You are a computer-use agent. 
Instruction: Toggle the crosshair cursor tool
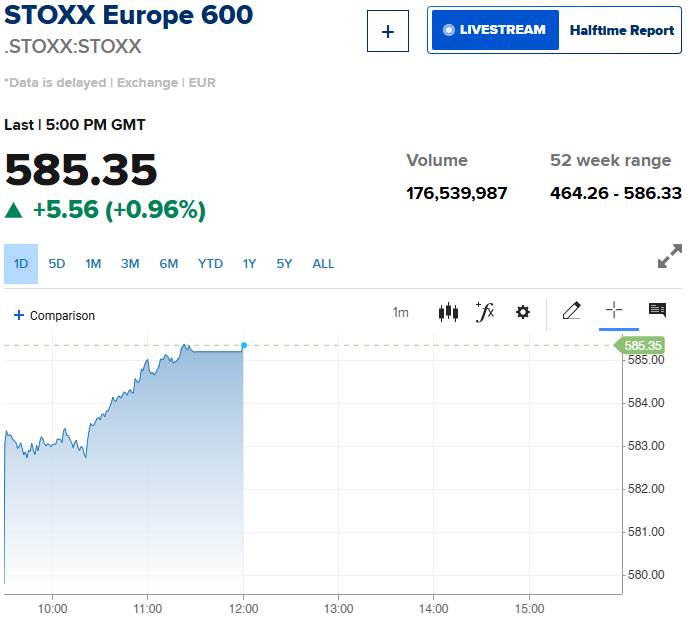pos(614,311)
